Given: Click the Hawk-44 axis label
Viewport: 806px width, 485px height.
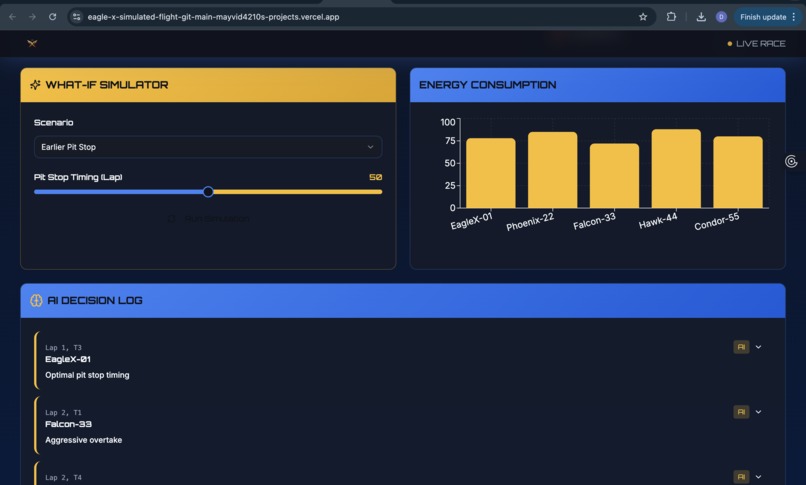Looking at the screenshot, I should tap(658, 221).
